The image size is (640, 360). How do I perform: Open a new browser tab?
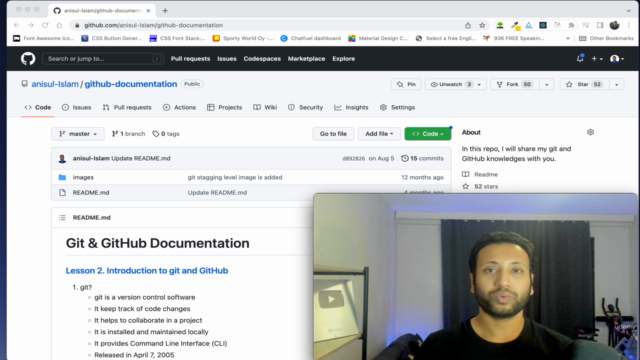tap(165, 11)
